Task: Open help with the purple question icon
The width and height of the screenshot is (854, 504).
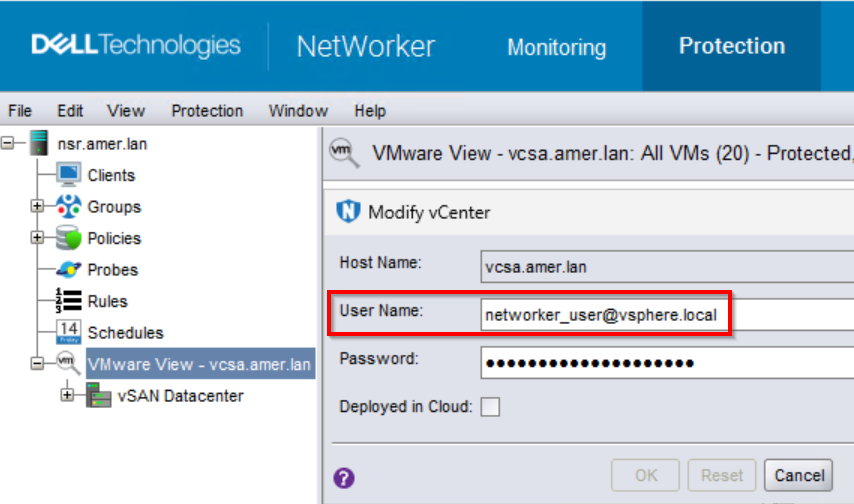Action: 344,478
